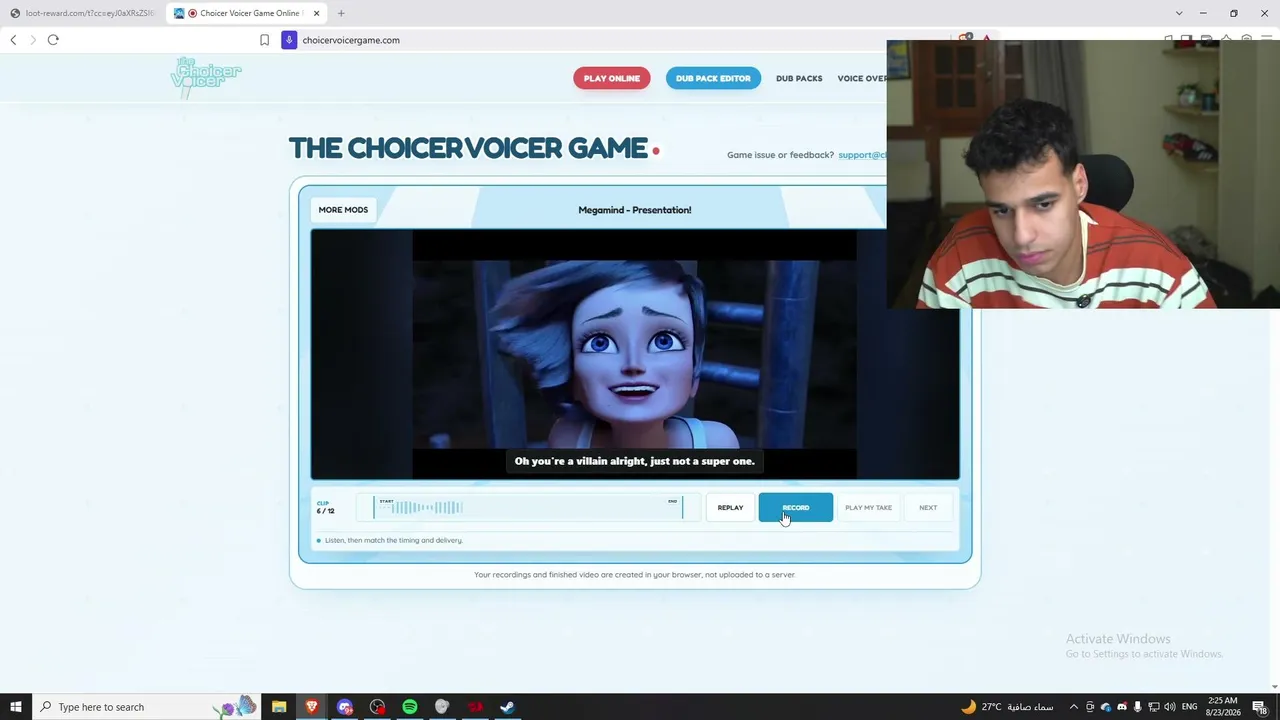Click the browser forward arrow
This screenshot has height=720, width=1280.
click(x=33, y=40)
